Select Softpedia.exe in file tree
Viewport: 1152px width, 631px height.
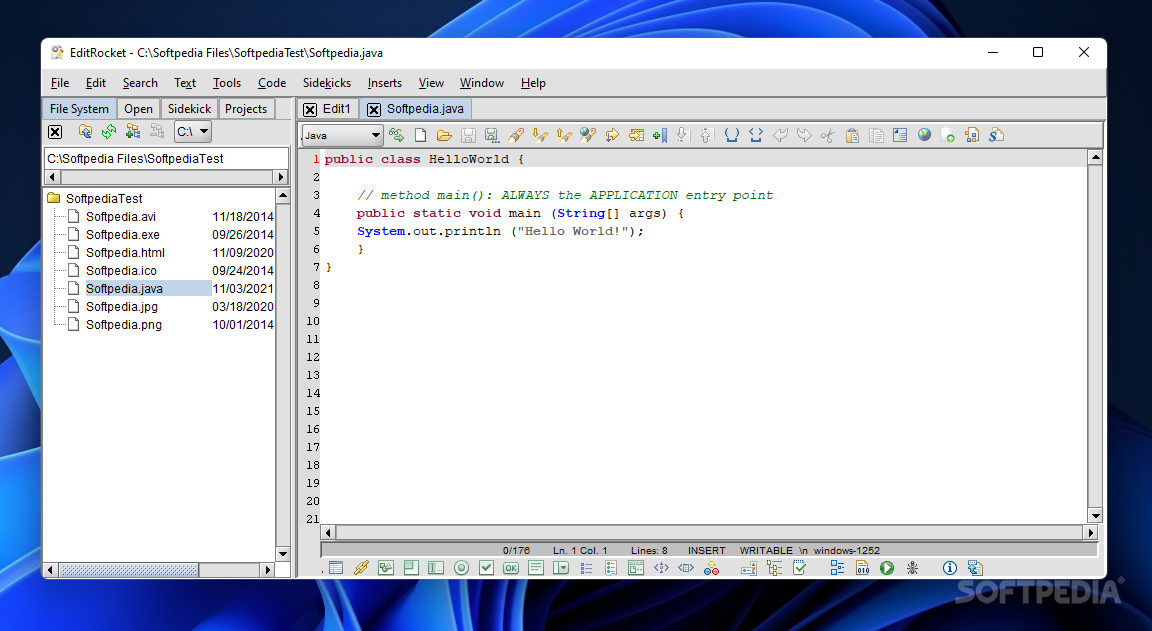click(123, 234)
